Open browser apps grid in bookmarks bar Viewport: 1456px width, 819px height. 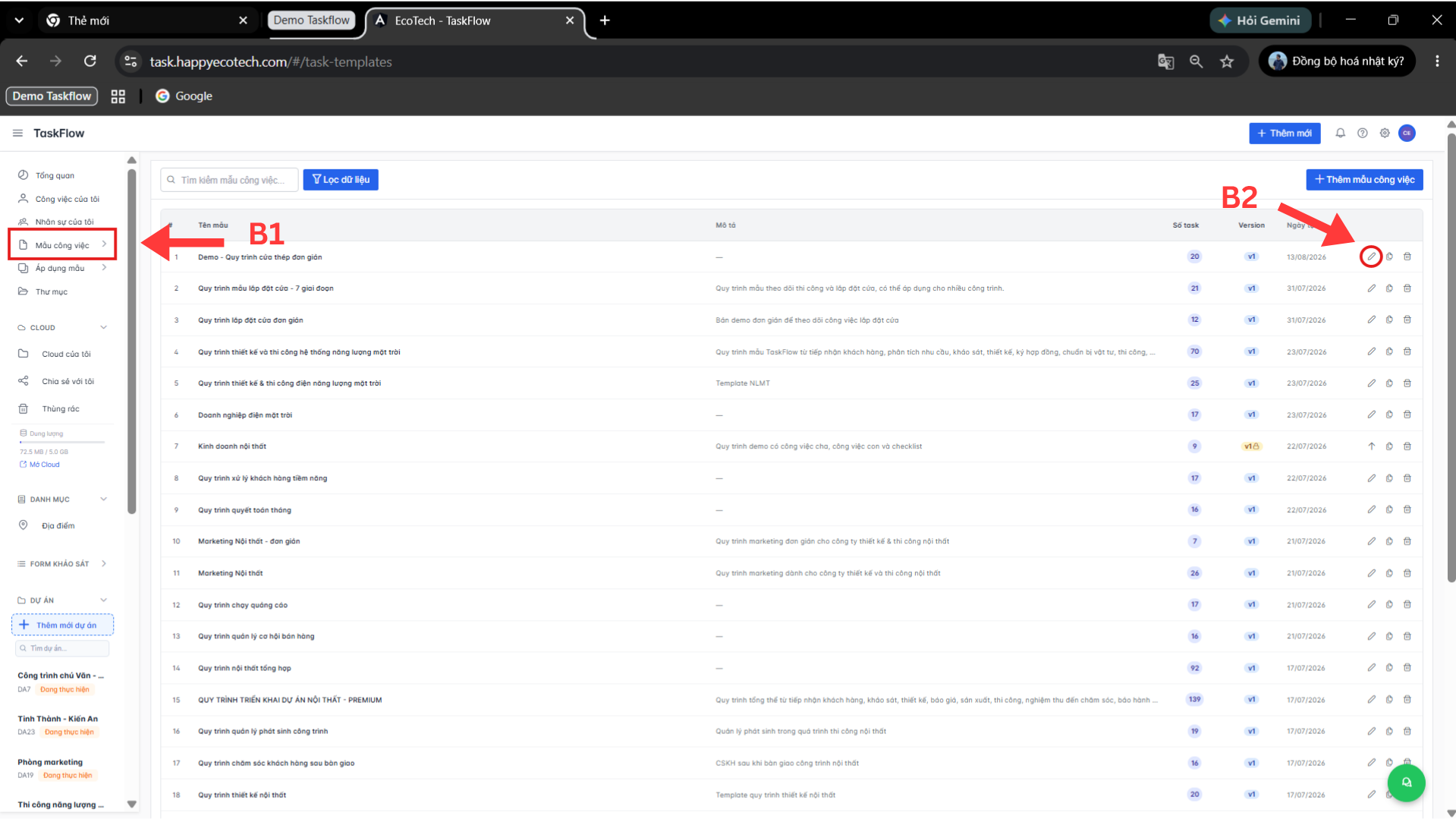click(x=118, y=96)
